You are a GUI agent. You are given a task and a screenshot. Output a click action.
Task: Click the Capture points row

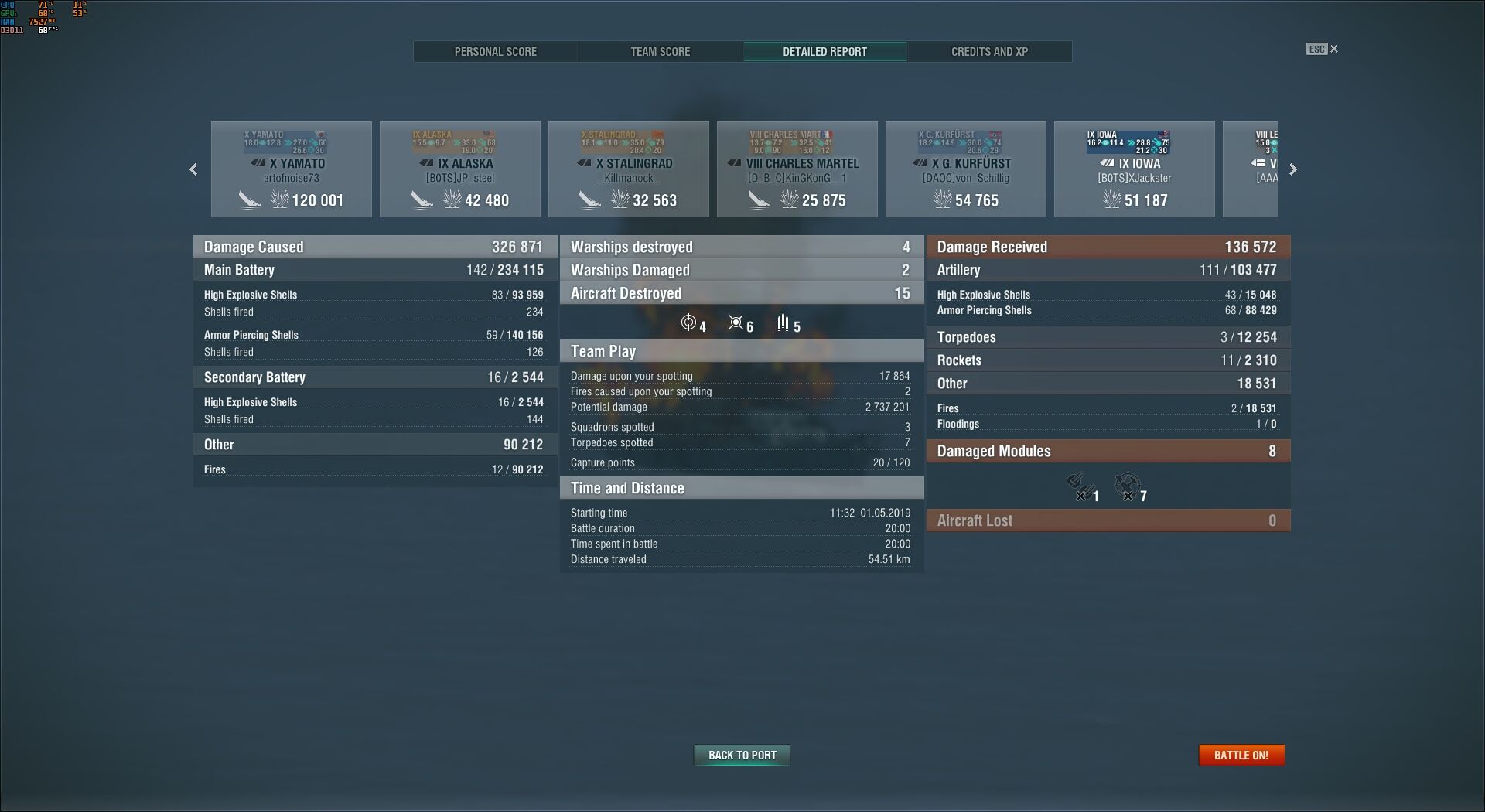coord(742,462)
